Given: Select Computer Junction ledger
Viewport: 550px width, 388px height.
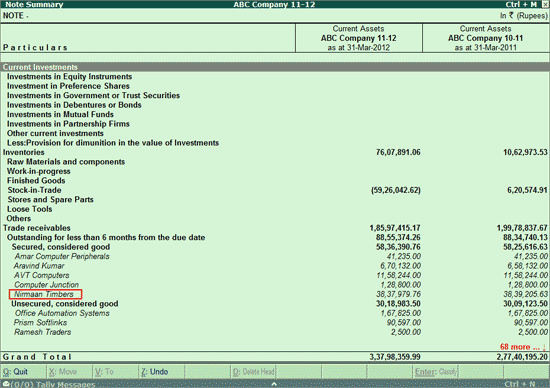Looking at the screenshot, I should click(46, 285).
